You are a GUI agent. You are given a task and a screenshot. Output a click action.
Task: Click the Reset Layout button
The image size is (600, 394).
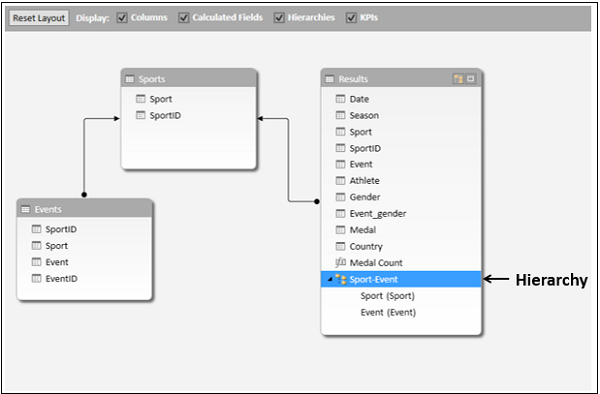(x=39, y=18)
